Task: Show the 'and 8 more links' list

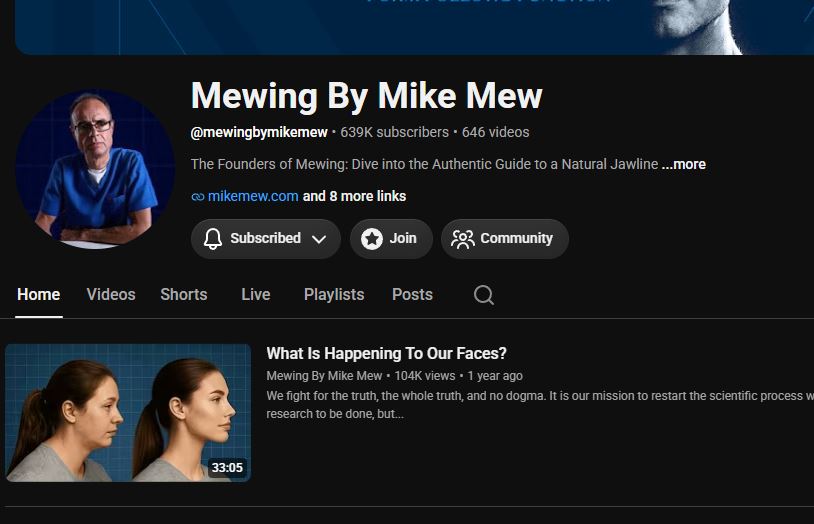Action: pos(354,196)
